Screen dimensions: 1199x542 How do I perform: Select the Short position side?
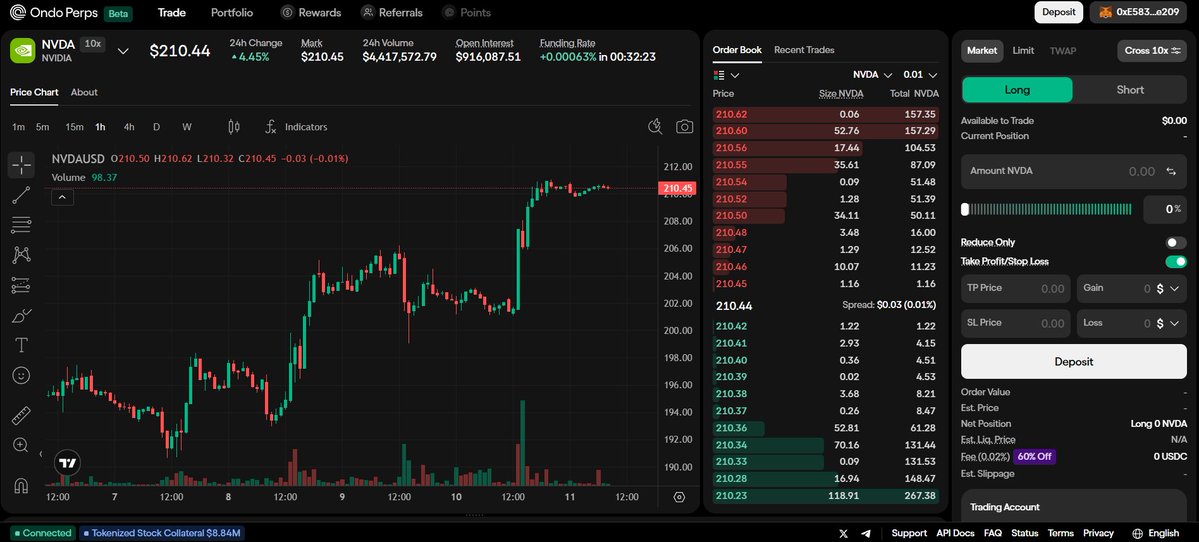click(x=1129, y=89)
